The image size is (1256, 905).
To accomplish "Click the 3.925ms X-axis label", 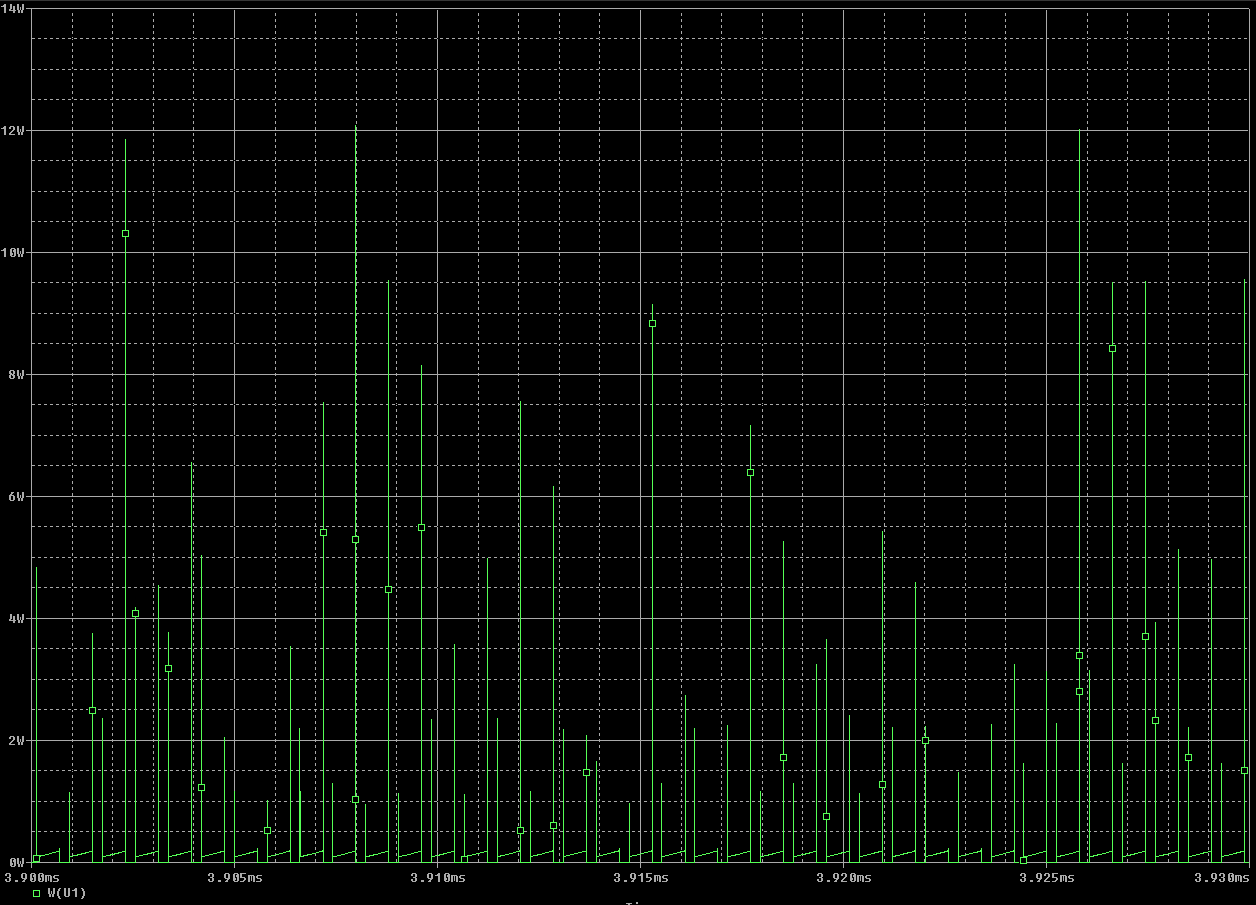I will tap(1047, 877).
